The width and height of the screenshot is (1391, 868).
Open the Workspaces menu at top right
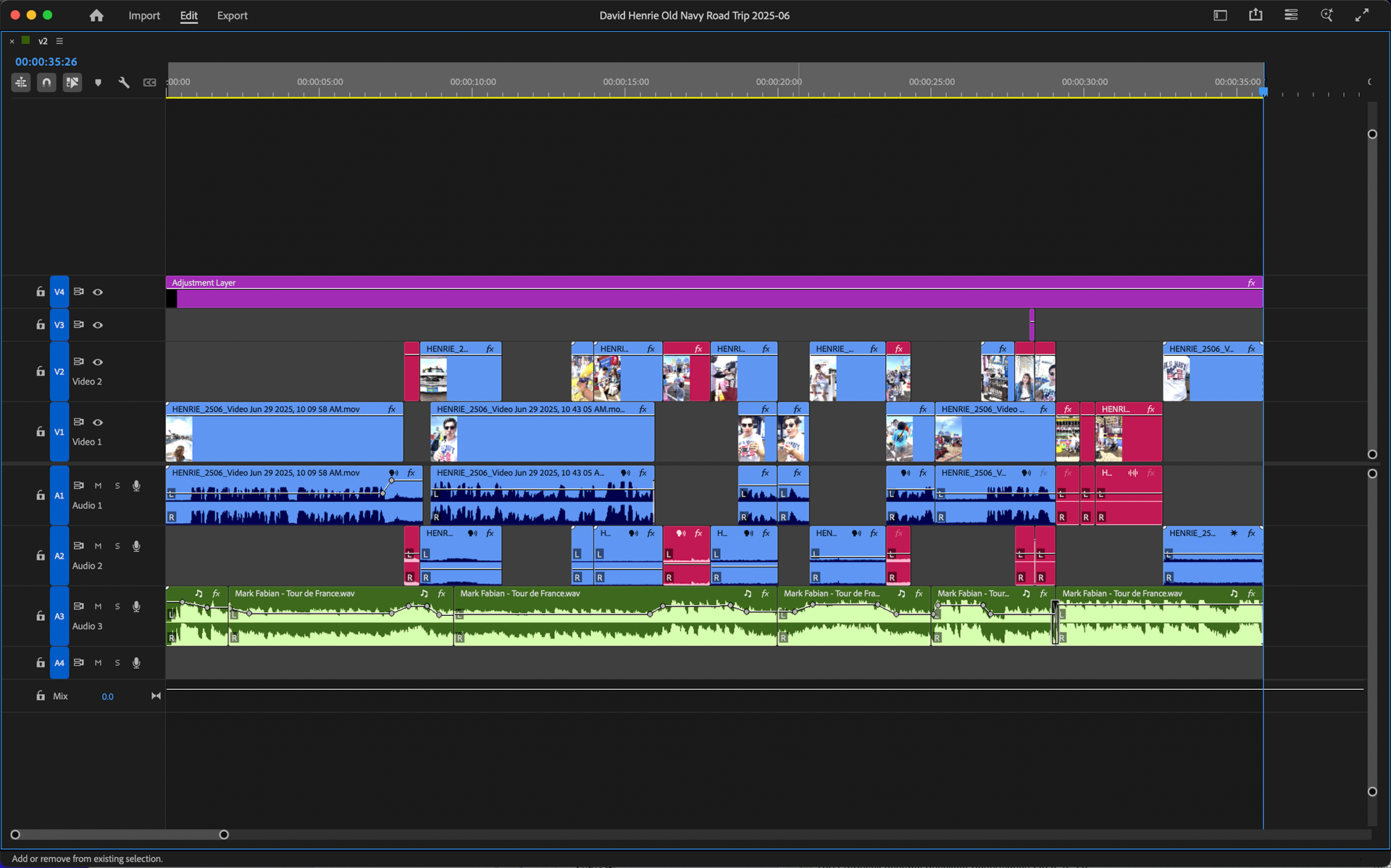[x=1290, y=14]
